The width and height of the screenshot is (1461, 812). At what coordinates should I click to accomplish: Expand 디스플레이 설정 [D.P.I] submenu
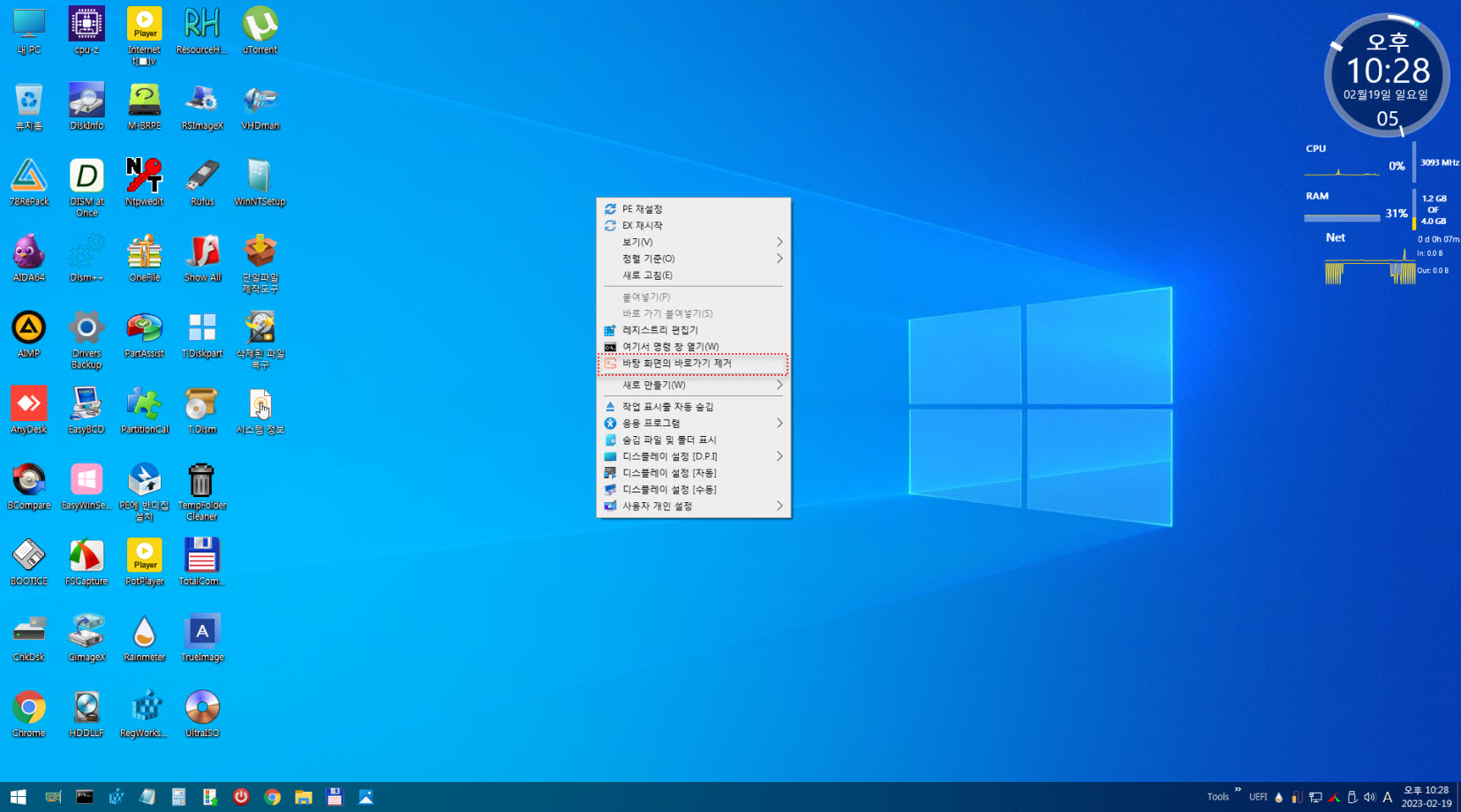[693, 456]
